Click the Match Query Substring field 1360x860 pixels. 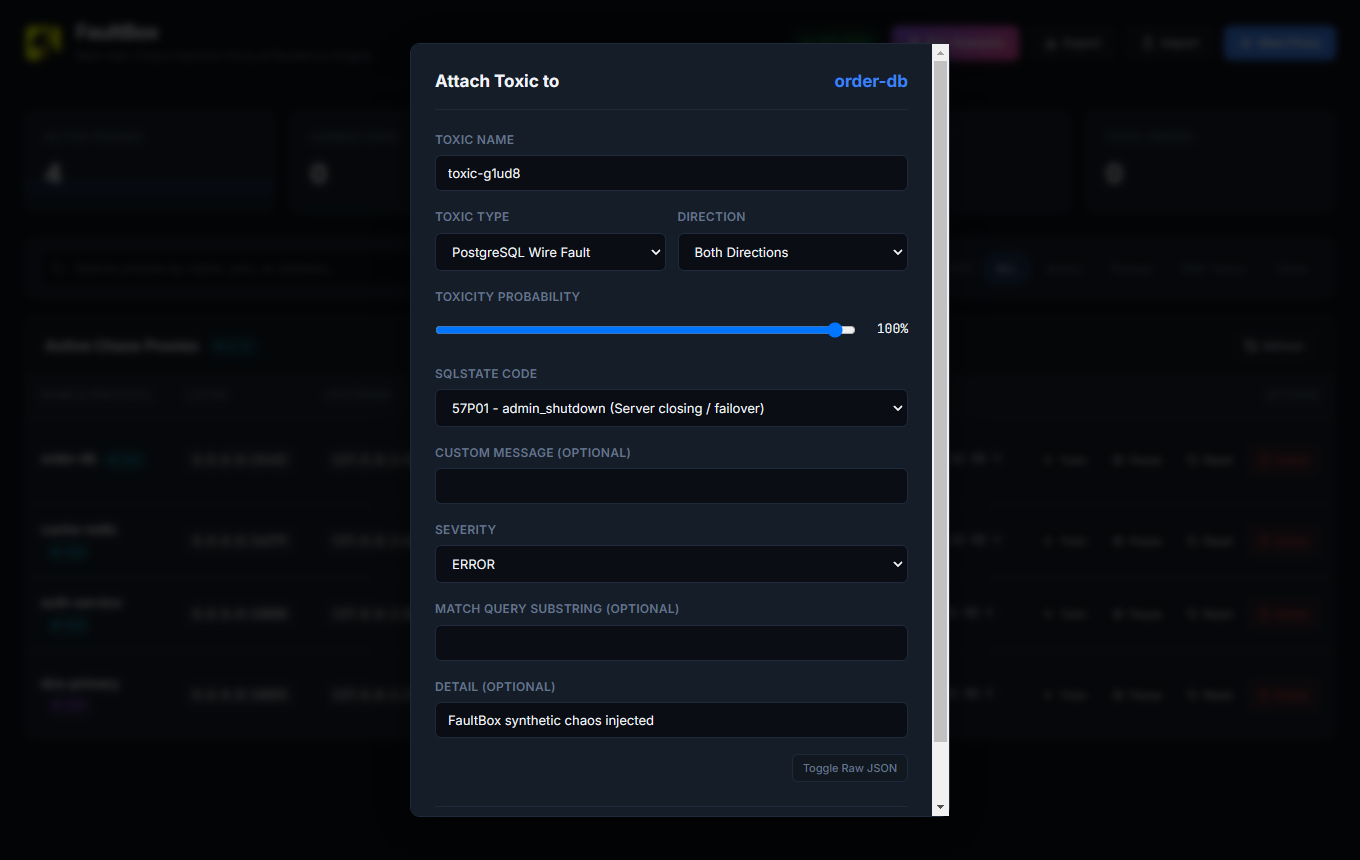point(671,643)
